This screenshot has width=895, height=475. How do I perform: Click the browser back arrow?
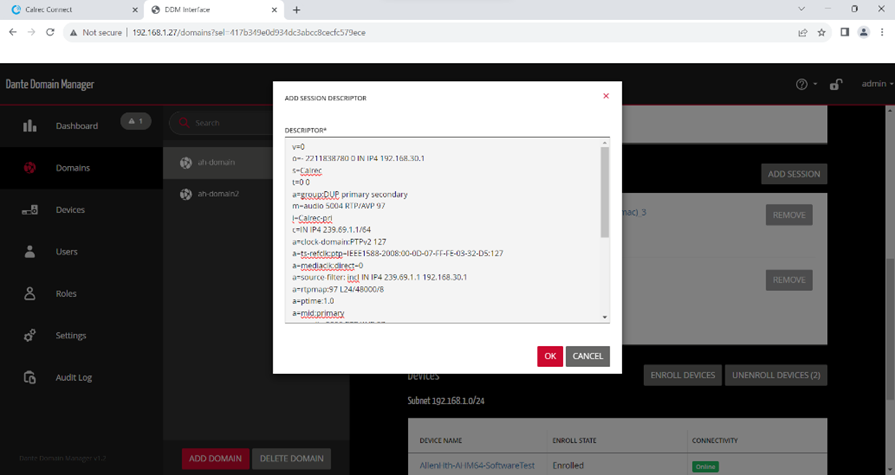click(x=13, y=33)
